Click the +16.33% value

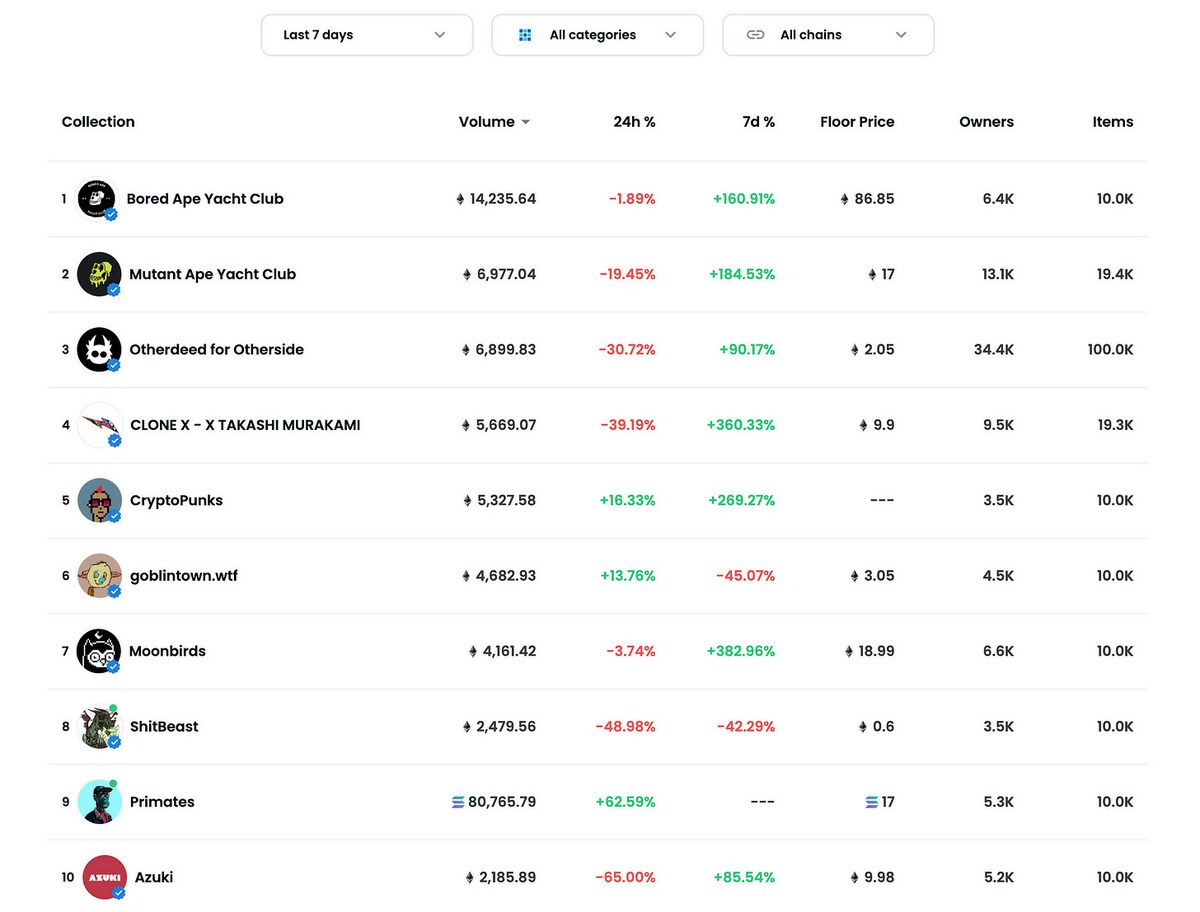627,500
